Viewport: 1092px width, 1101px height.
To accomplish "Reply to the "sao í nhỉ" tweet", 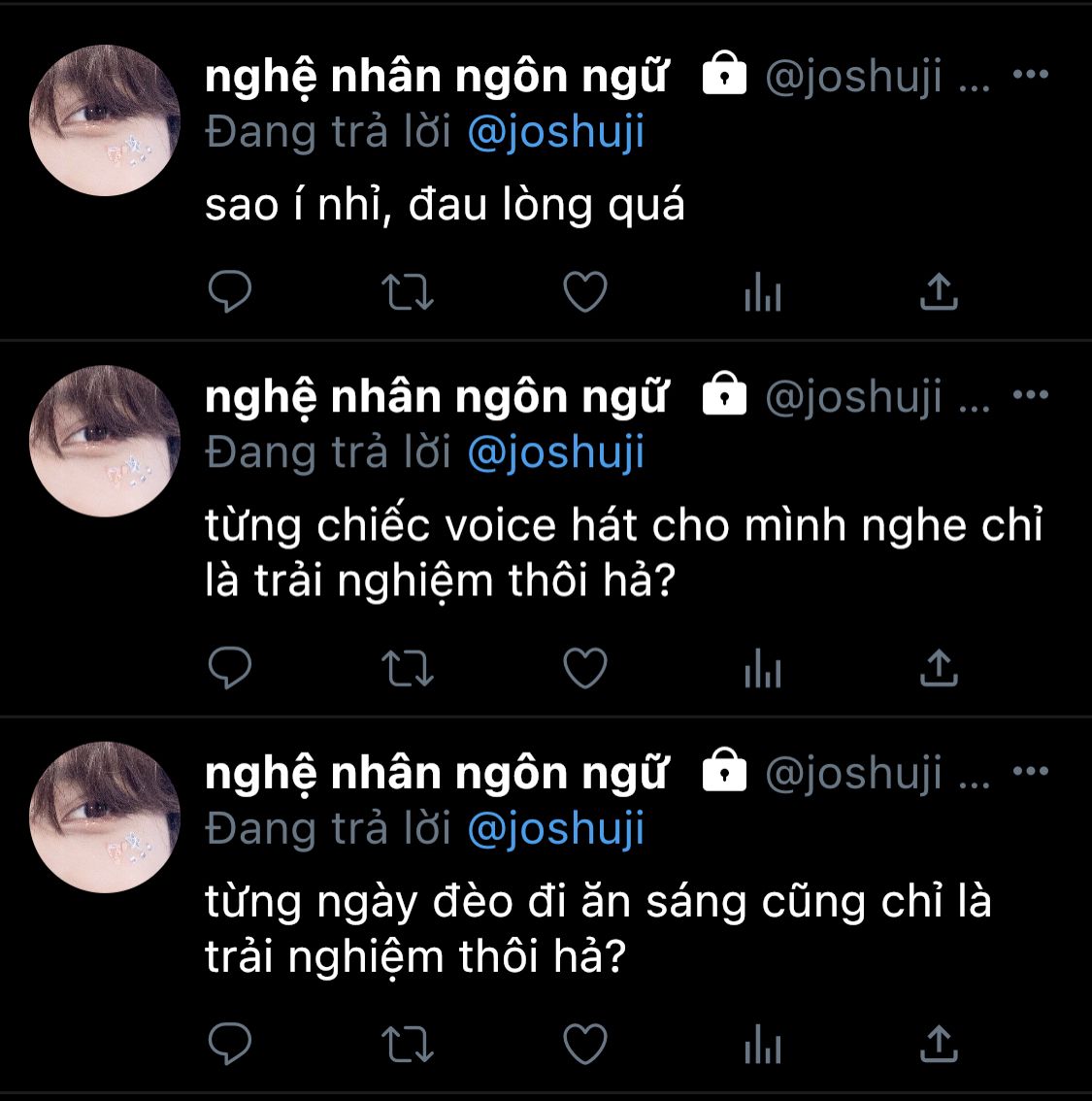I will pos(229,290).
